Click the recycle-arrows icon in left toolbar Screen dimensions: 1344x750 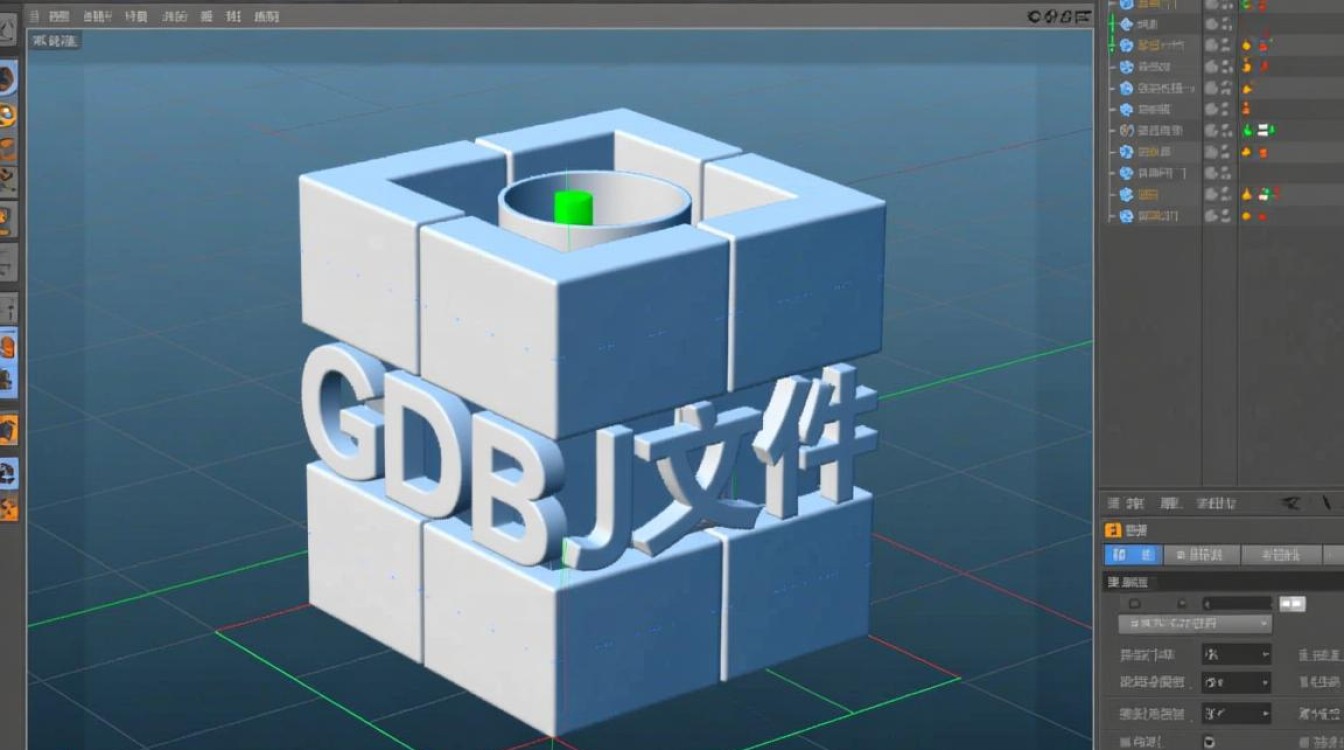click(x=8, y=471)
